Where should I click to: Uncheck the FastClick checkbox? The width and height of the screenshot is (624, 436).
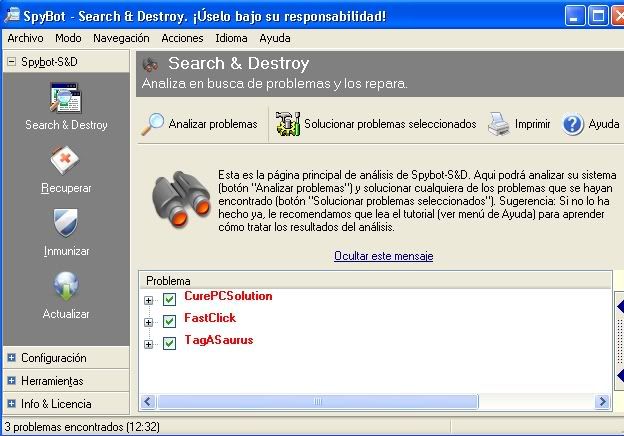pyautogui.click(x=170, y=321)
